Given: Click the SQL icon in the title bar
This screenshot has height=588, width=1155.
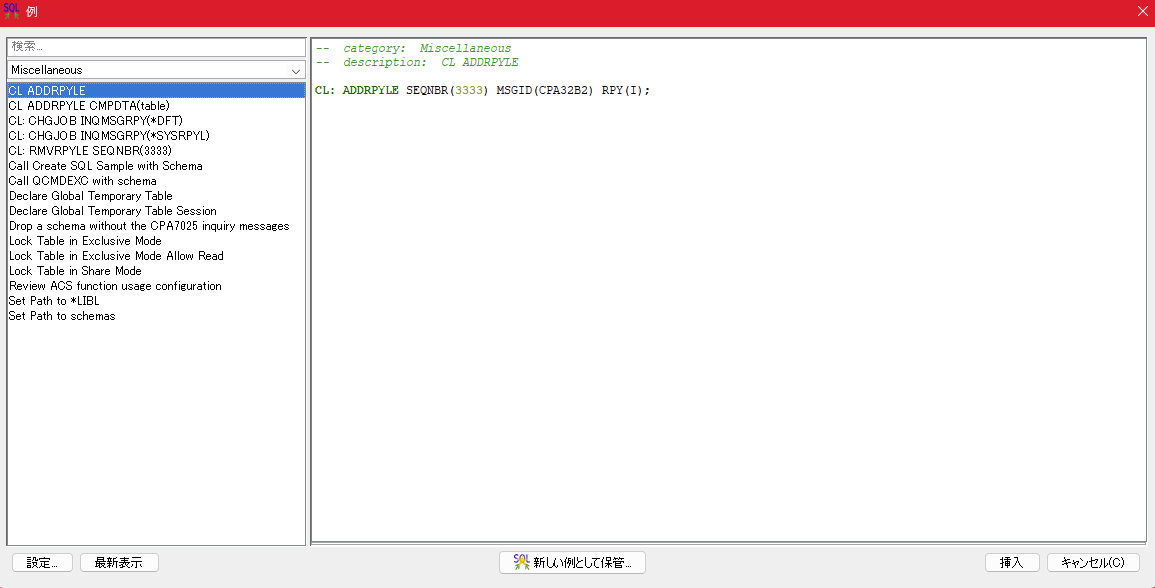Looking at the screenshot, I should pyautogui.click(x=11, y=11).
